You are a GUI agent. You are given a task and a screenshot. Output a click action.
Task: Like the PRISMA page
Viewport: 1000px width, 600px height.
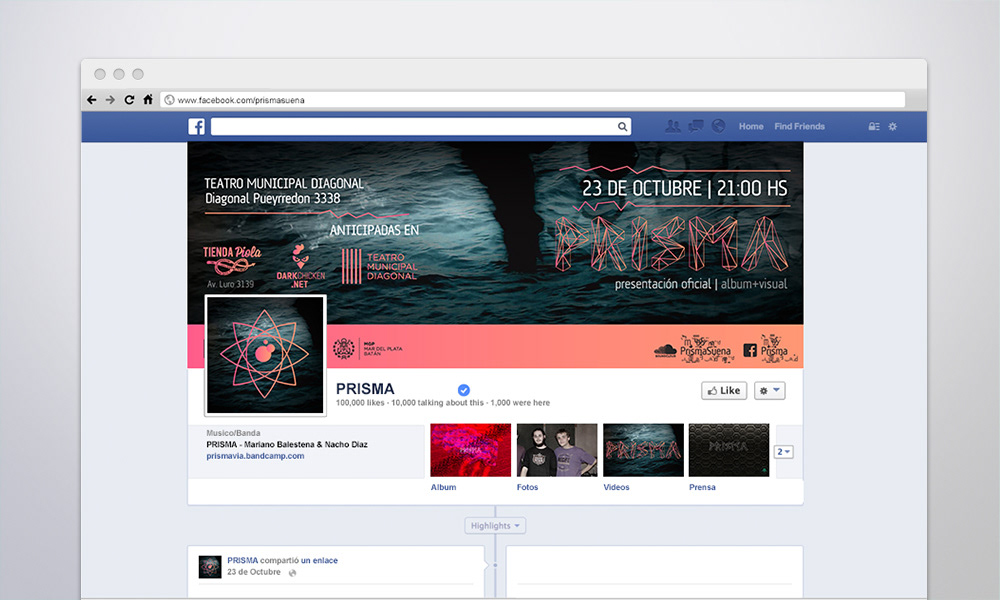click(x=724, y=391)
